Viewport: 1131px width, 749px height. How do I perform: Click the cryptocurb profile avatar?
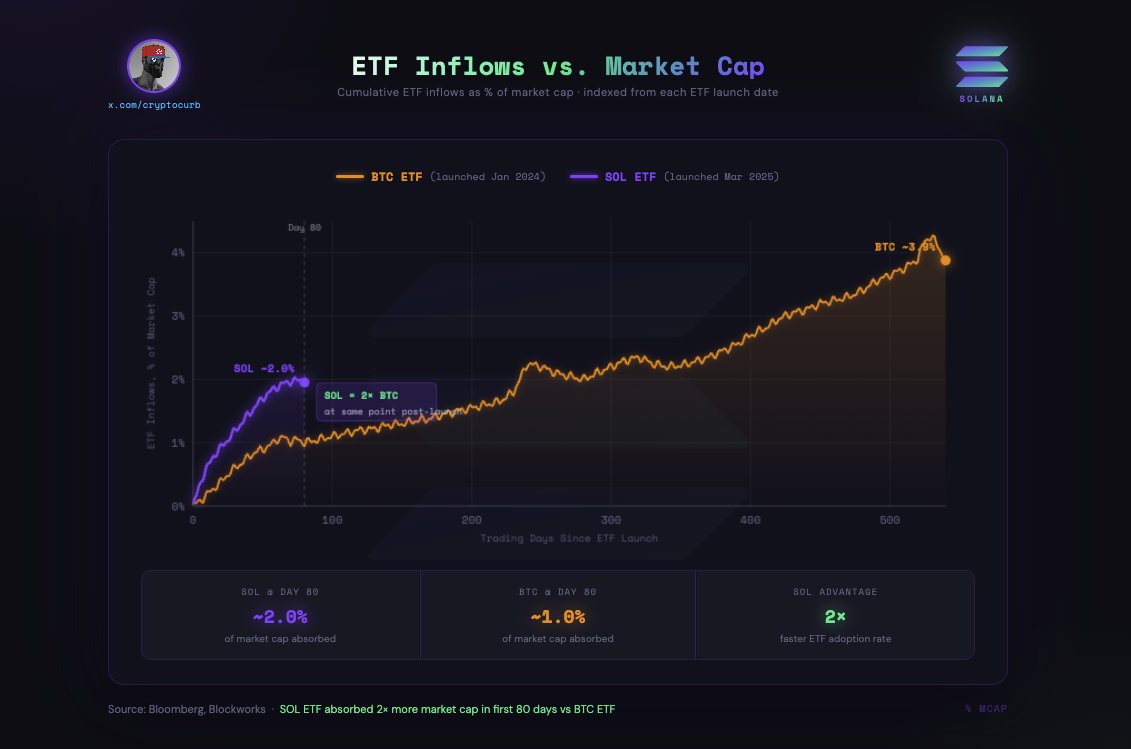(x=154, y=65)
